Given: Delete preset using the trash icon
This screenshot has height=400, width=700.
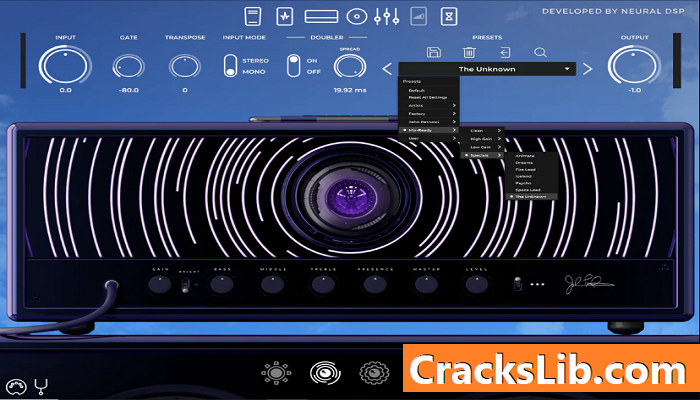Looking at the screenshot, I should pos(469,52).
